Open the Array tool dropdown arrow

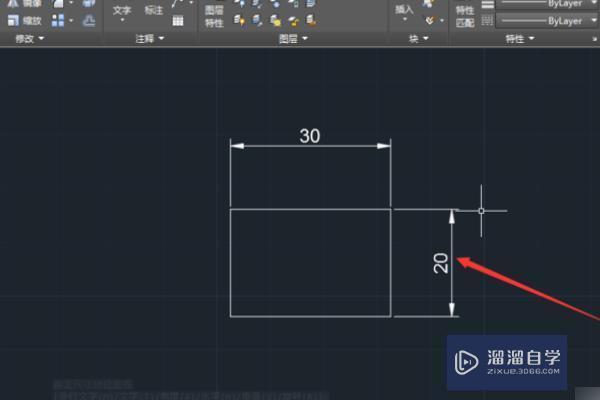click(x=71, y=20)
